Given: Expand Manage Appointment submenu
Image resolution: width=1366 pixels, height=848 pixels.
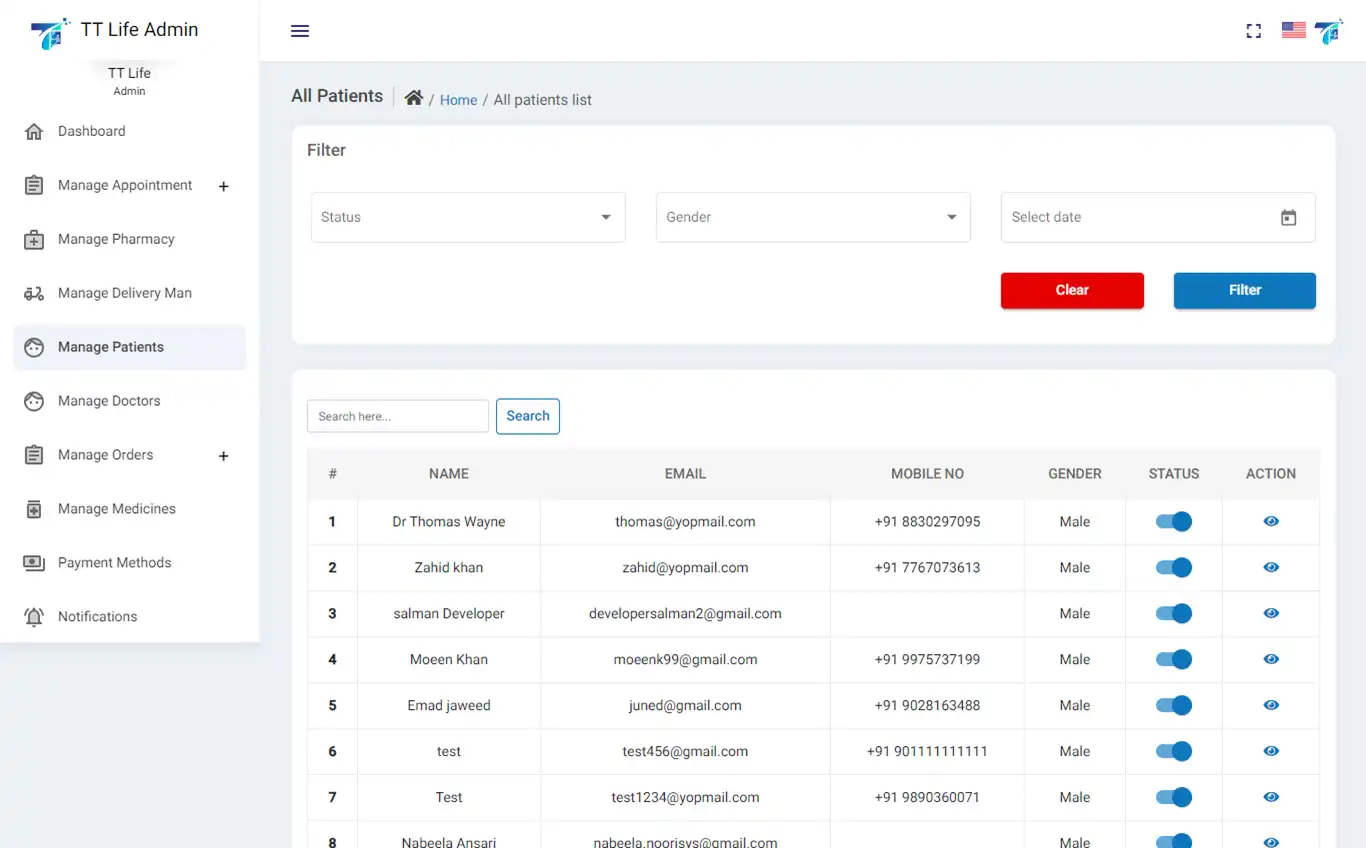Looking at the screenshot, I should pyautogui.click(x=223, y=186).
